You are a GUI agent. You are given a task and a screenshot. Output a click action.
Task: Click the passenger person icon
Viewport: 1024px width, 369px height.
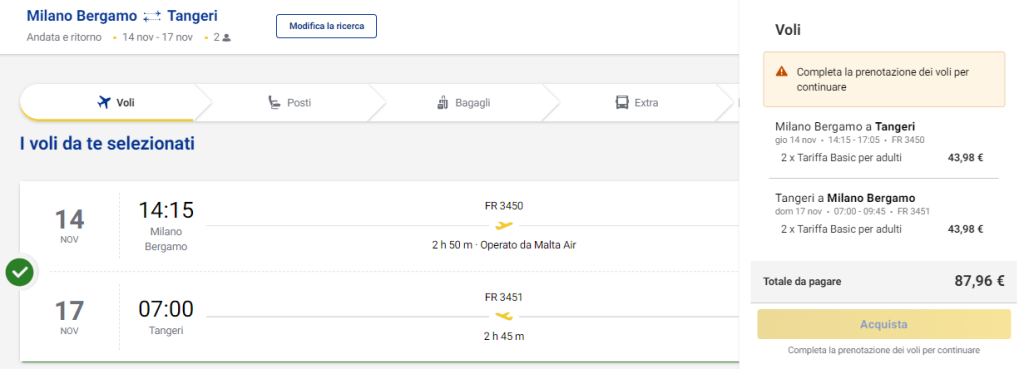227,38
